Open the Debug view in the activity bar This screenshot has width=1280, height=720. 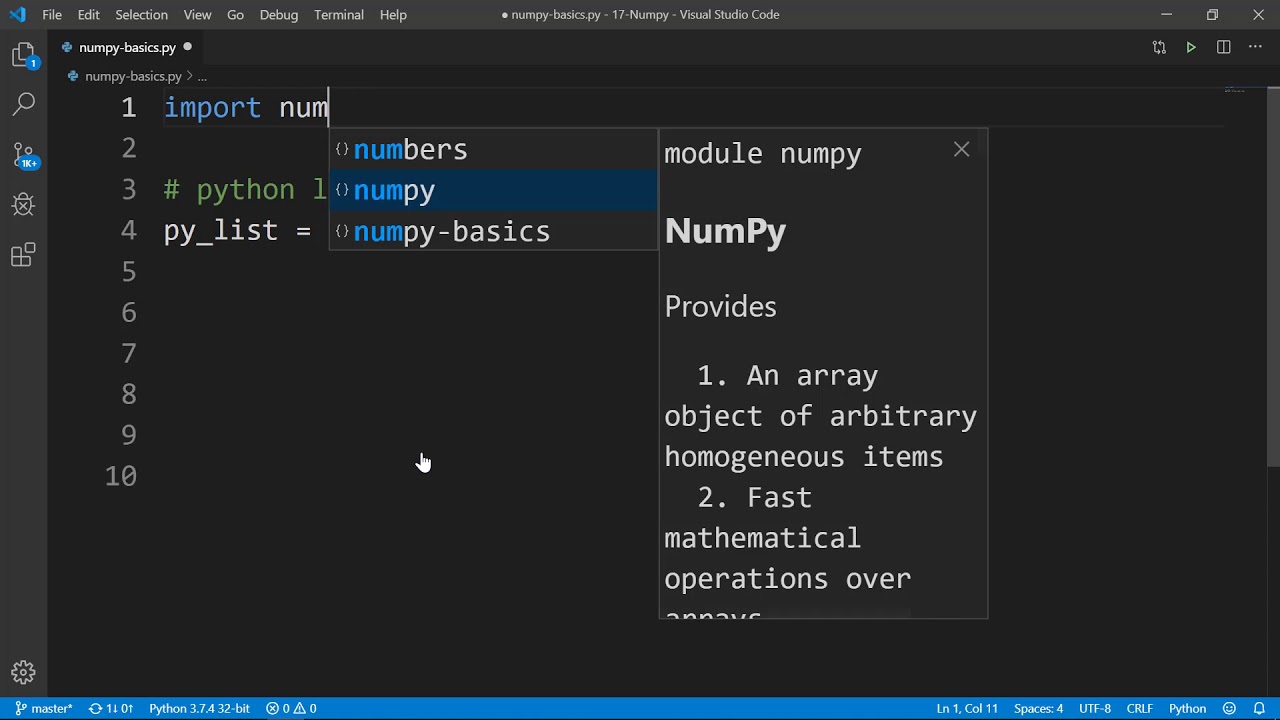tap(24, 205)
